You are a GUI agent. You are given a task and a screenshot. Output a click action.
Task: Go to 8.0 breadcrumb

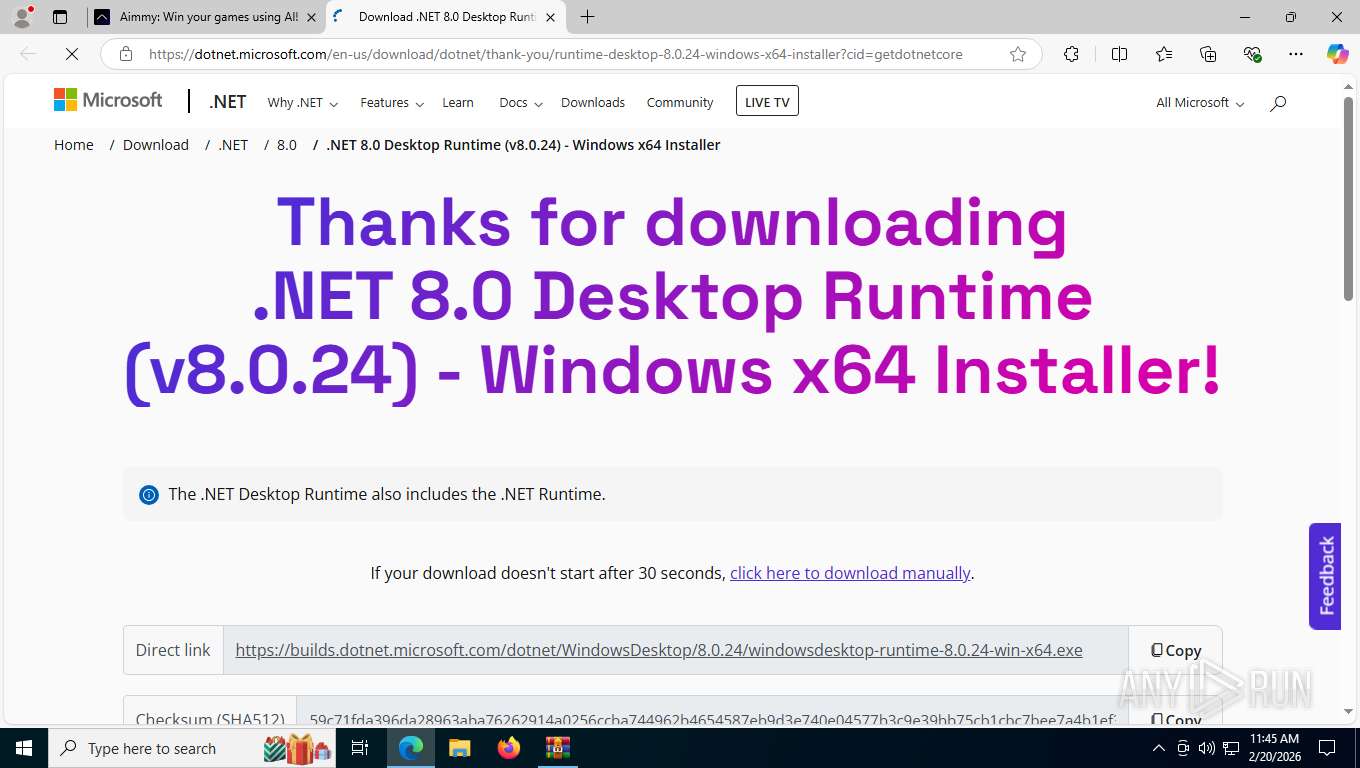pos(287,145)
